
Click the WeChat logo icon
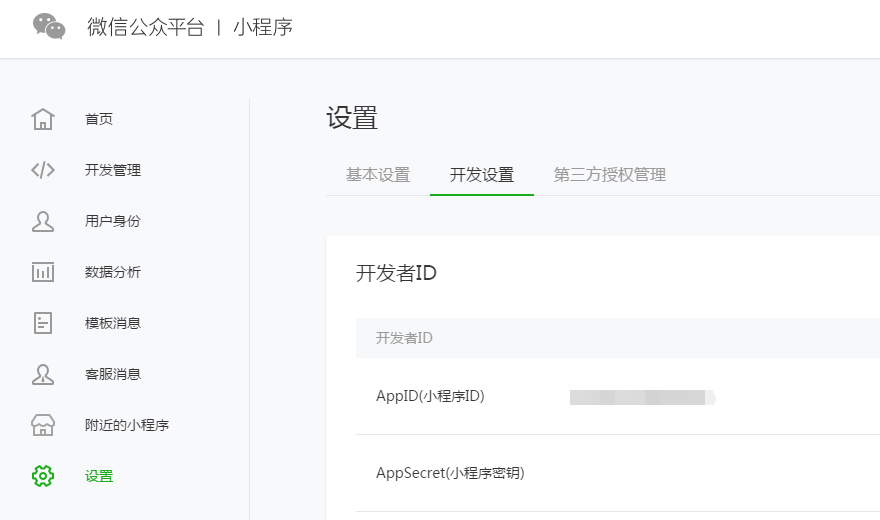point(49,27)
